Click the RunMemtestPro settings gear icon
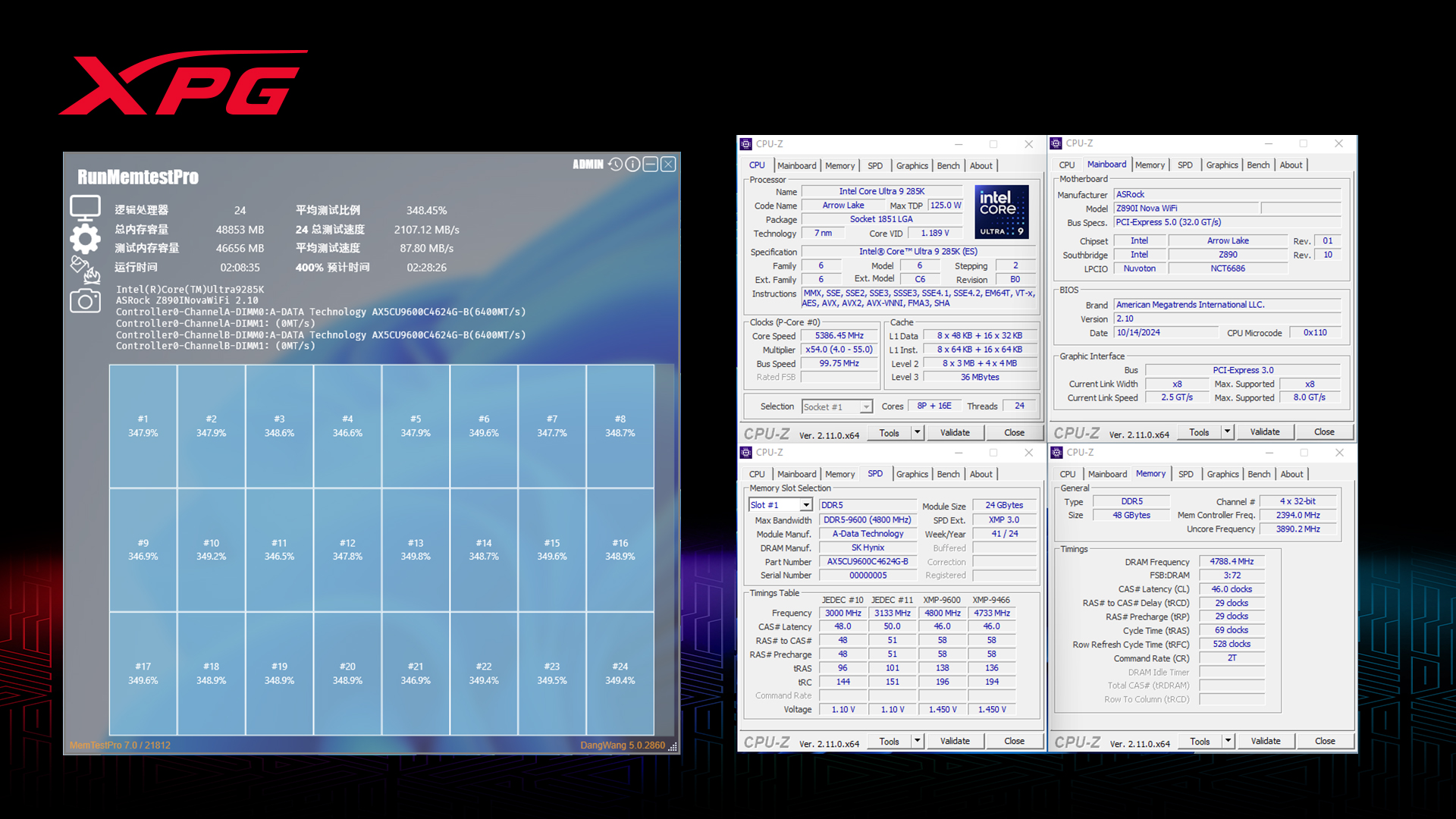 84,237
